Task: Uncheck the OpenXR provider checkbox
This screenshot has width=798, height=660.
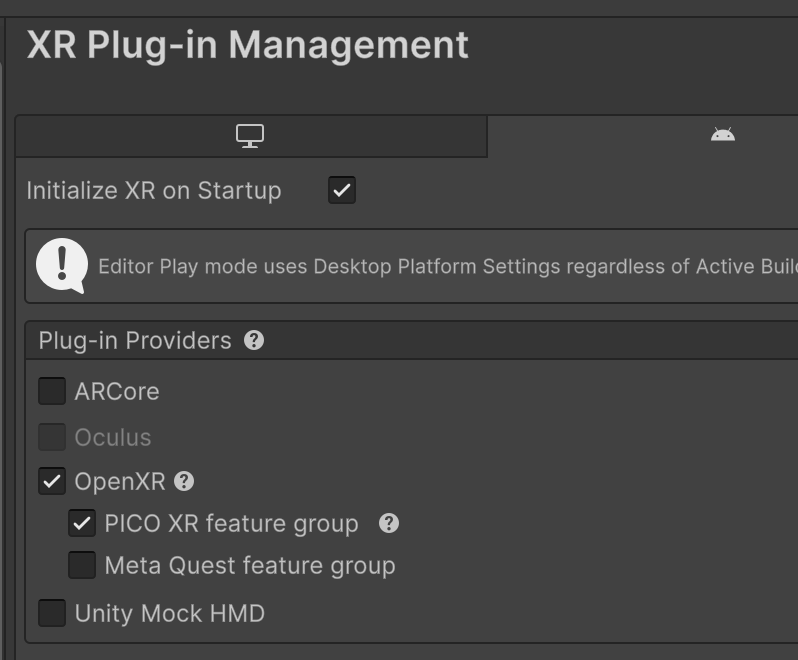Action: tap(52, 481)
